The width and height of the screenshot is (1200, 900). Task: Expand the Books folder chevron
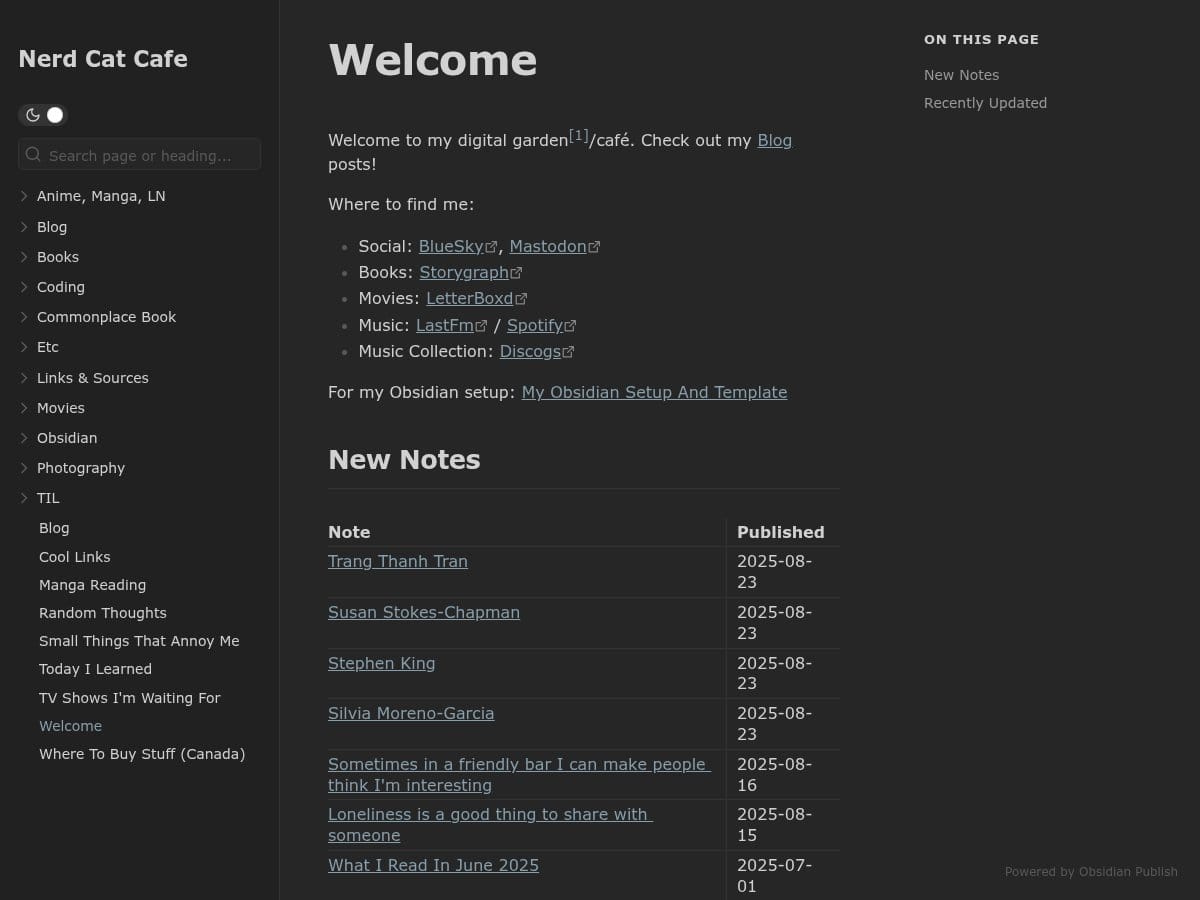[24, 257]
